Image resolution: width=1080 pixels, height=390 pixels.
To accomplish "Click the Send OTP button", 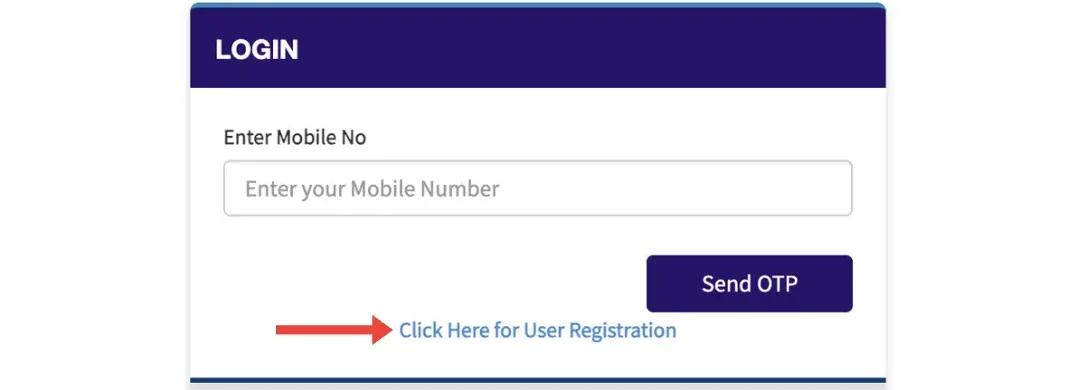I will click(x=749, y=284).
